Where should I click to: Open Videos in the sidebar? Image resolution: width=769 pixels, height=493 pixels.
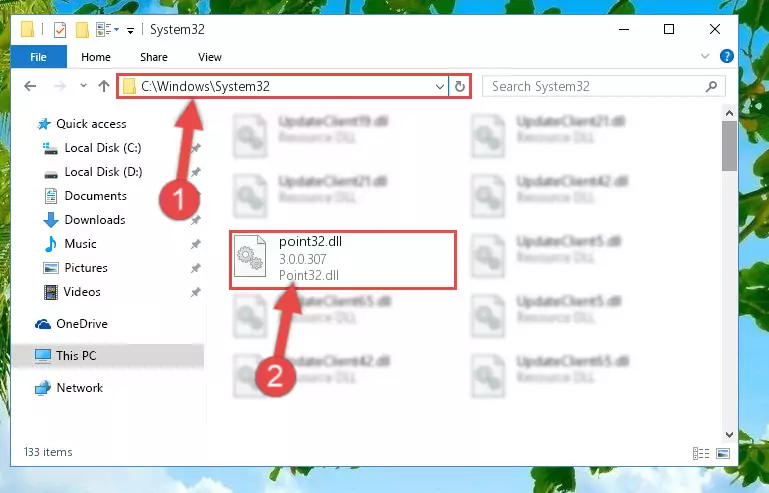[x=82, y=292]
